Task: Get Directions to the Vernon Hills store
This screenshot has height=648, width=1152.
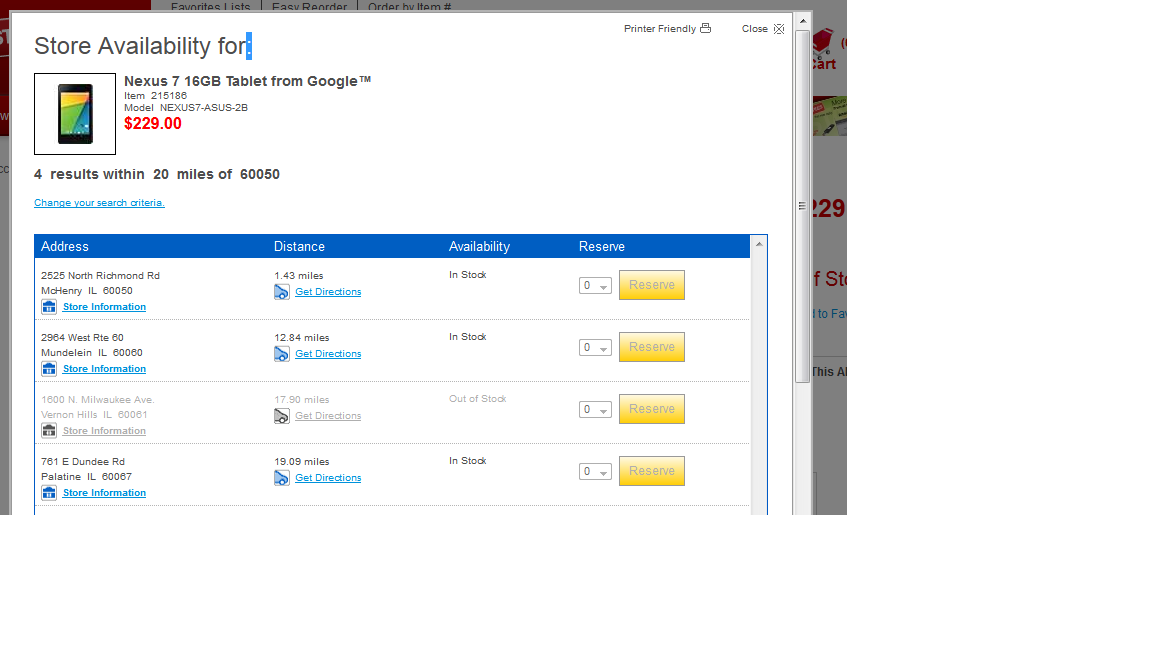Action: 328,416
